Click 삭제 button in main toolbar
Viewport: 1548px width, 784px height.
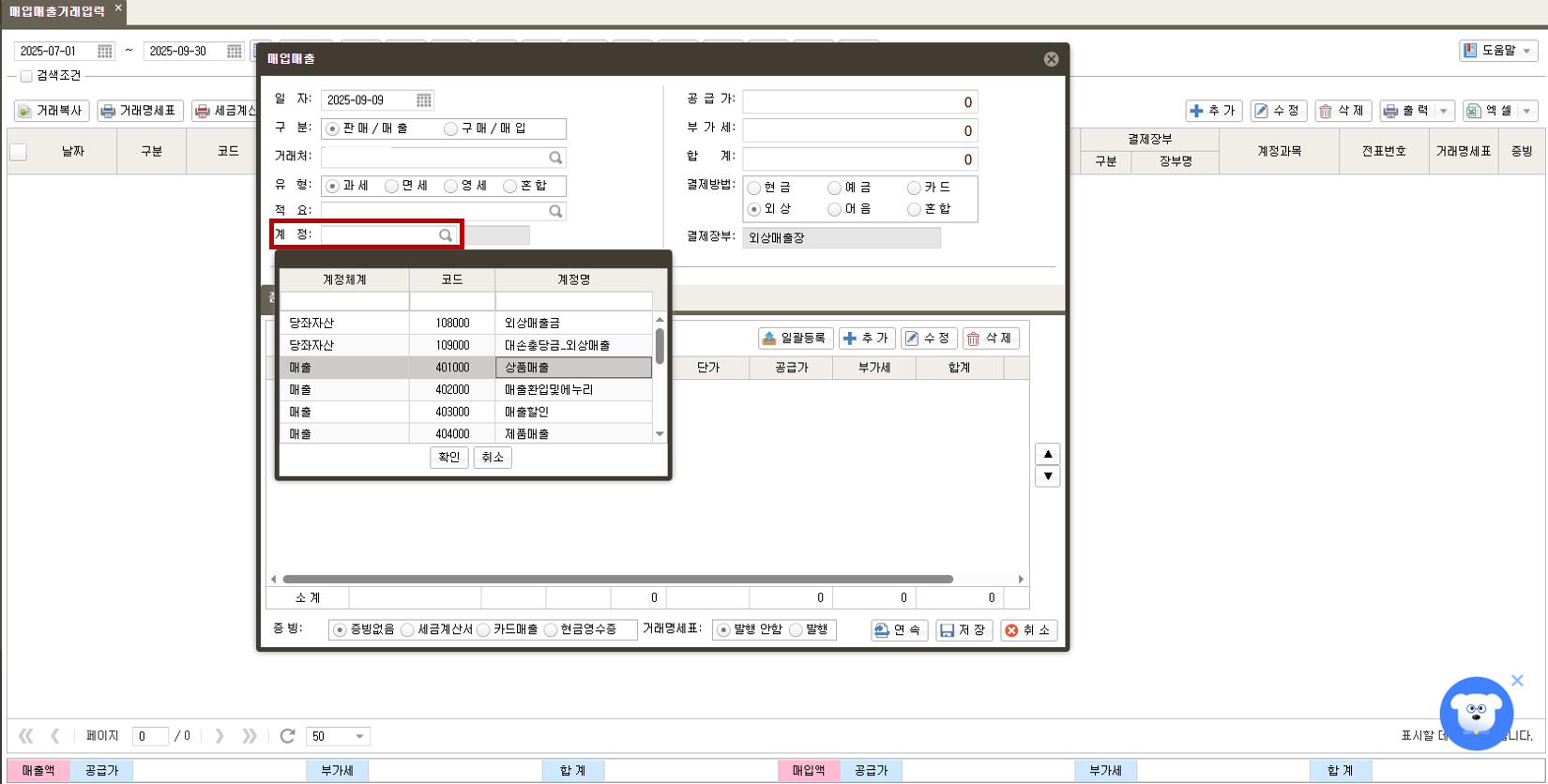click(1343, 111)
